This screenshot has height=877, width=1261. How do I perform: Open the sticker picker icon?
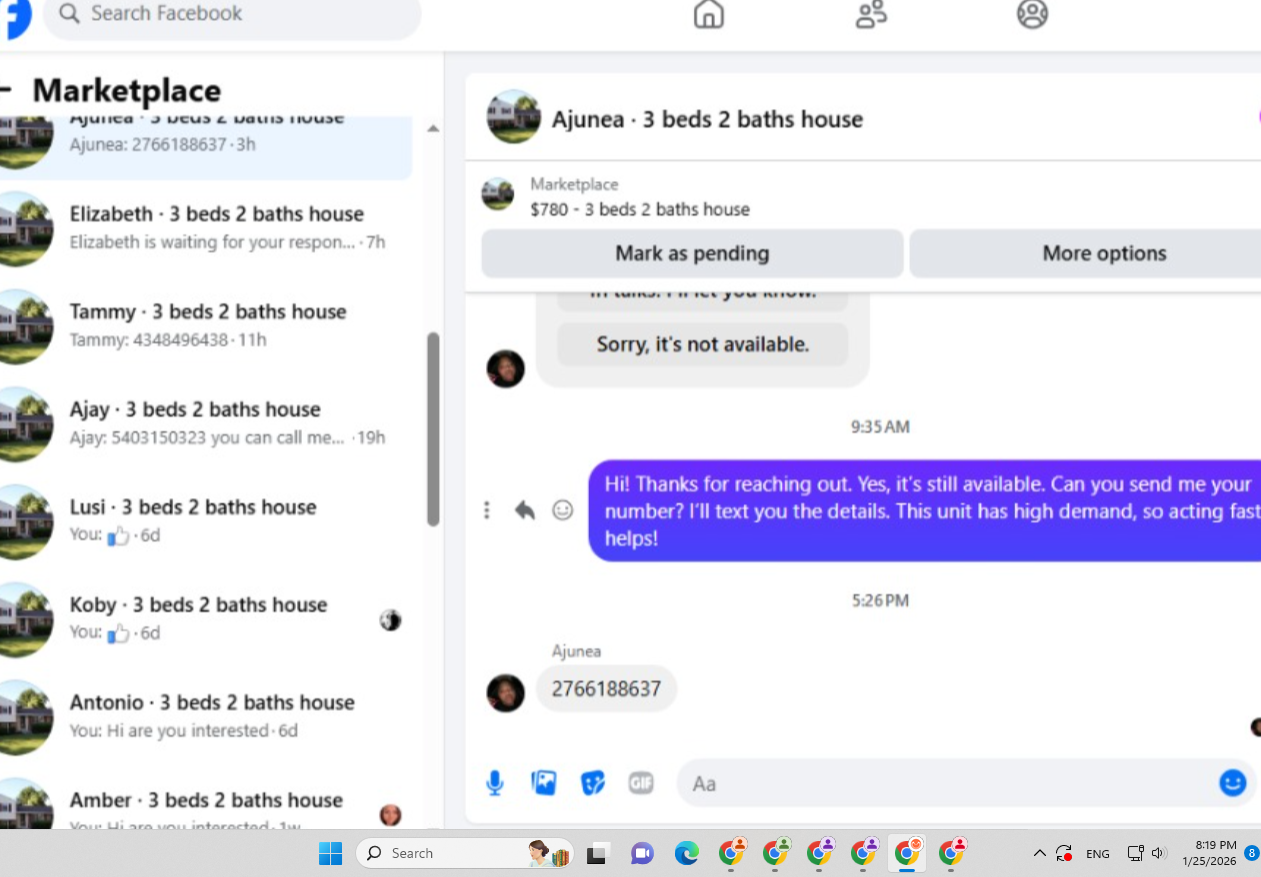click(593, 783)
